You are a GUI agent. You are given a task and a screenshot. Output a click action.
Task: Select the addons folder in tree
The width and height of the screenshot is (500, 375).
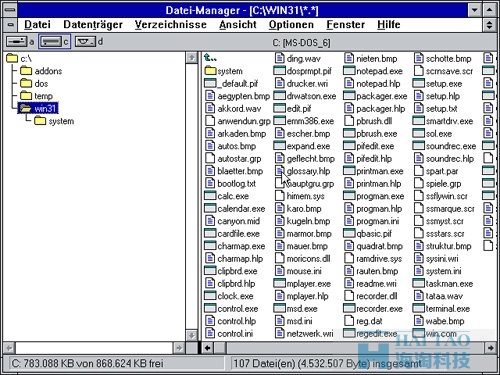(41, 71)
